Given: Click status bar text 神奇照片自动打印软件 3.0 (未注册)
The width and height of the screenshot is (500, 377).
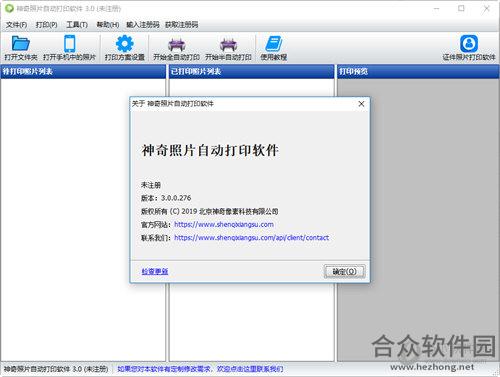Looking at the screenshot, I should (56, 369).
